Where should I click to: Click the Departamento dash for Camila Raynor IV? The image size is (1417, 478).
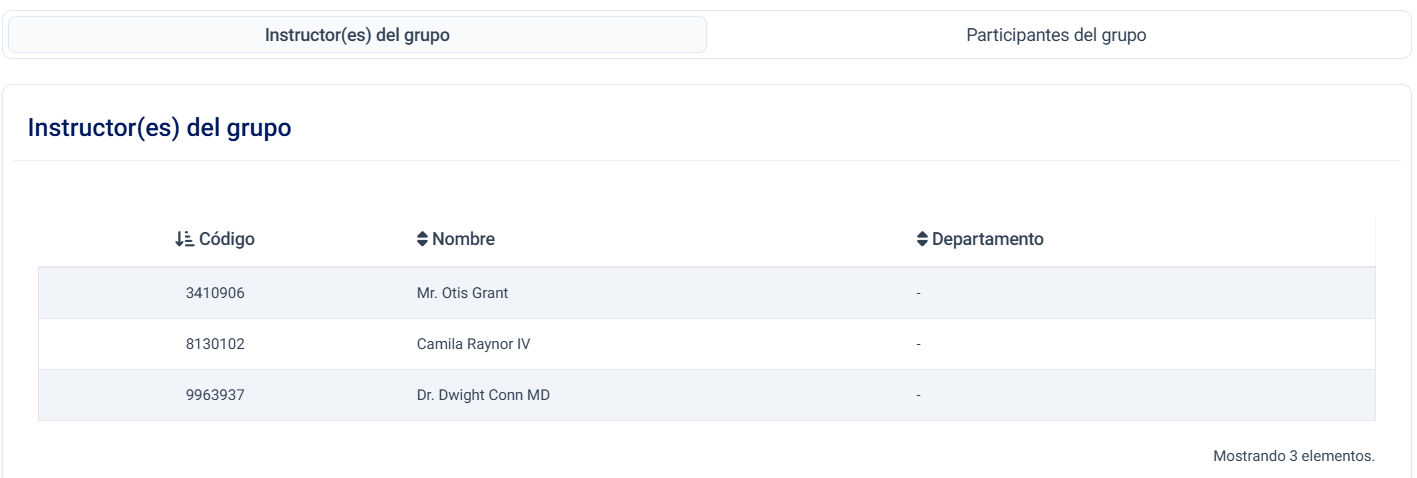pos(918,344)
